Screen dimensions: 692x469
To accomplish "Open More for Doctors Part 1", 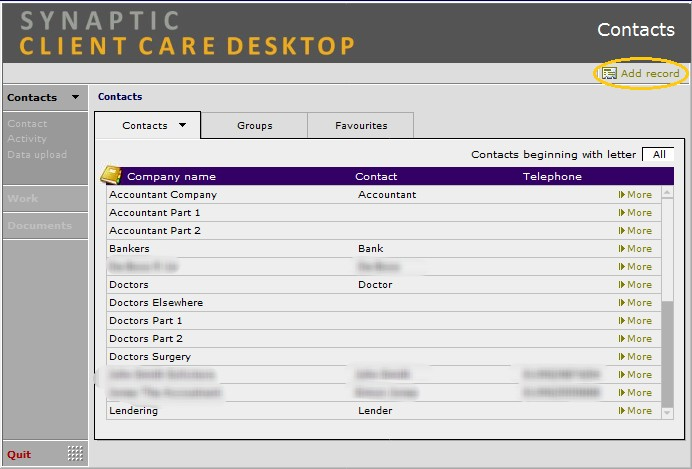I will [x=636, y=321].
